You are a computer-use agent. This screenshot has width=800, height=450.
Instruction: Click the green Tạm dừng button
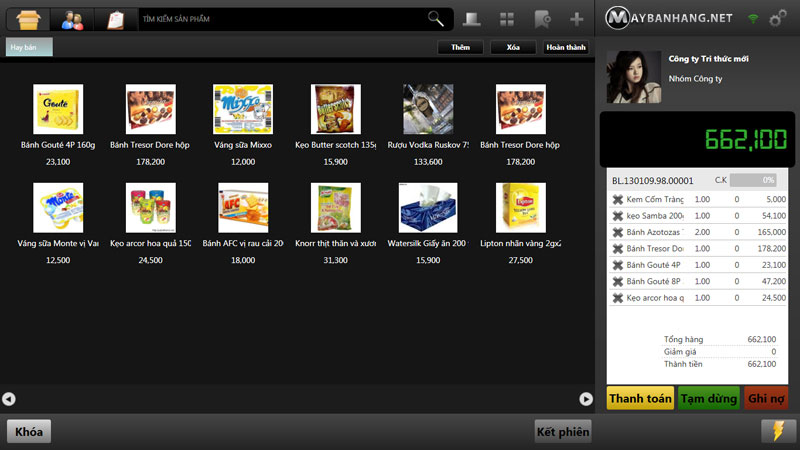(x=709, y=398)
